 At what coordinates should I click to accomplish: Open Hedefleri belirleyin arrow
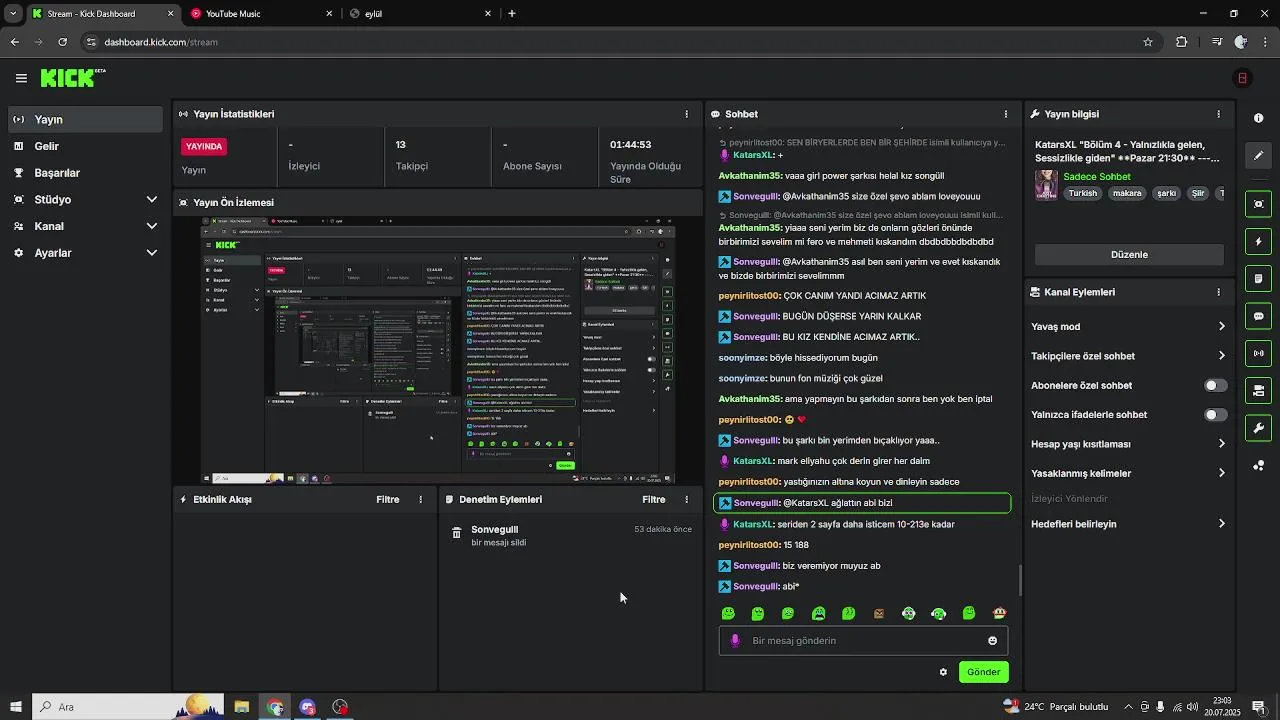[x=1221, y=524]
